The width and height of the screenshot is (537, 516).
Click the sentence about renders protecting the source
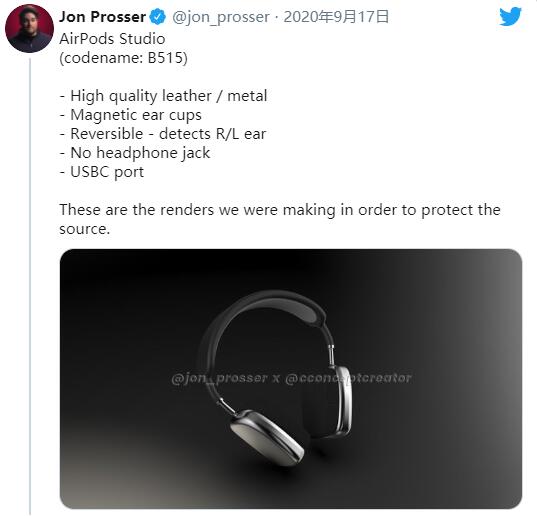pyautogui.click(x=280, y=219)
